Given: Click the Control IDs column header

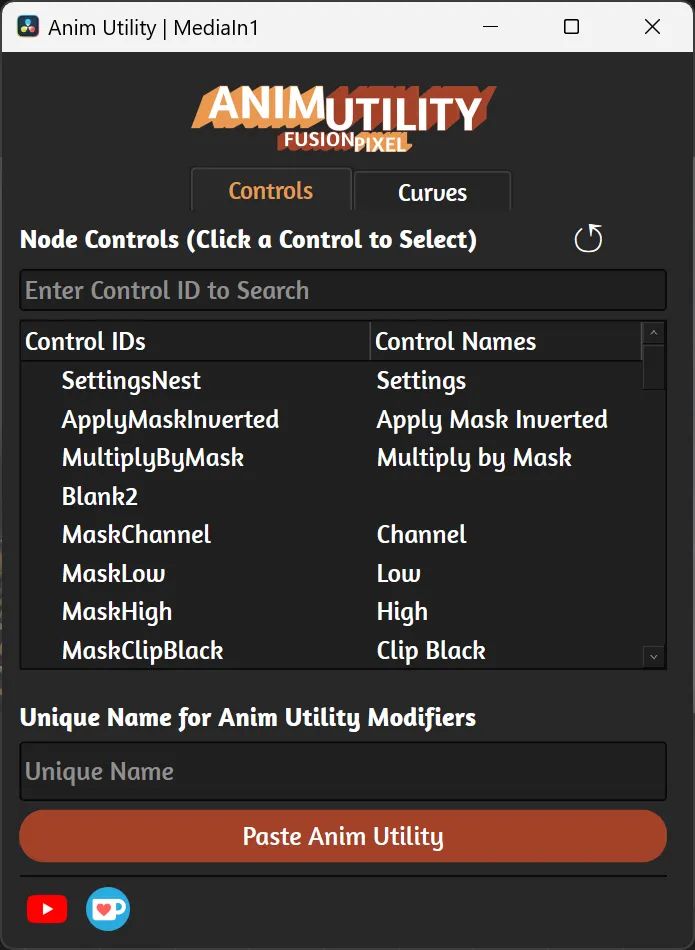Looking at the screenshot, I should (195, 342).
